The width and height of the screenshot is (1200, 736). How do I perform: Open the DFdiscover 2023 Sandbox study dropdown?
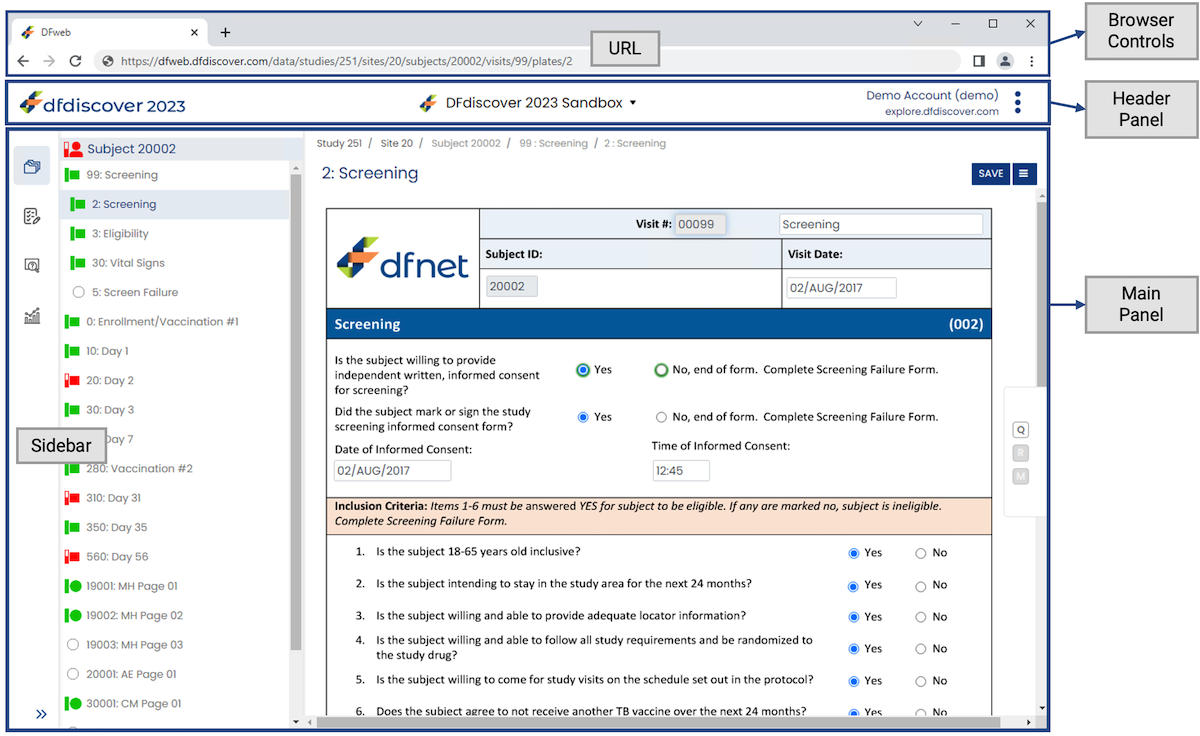[x=528, y=103]
